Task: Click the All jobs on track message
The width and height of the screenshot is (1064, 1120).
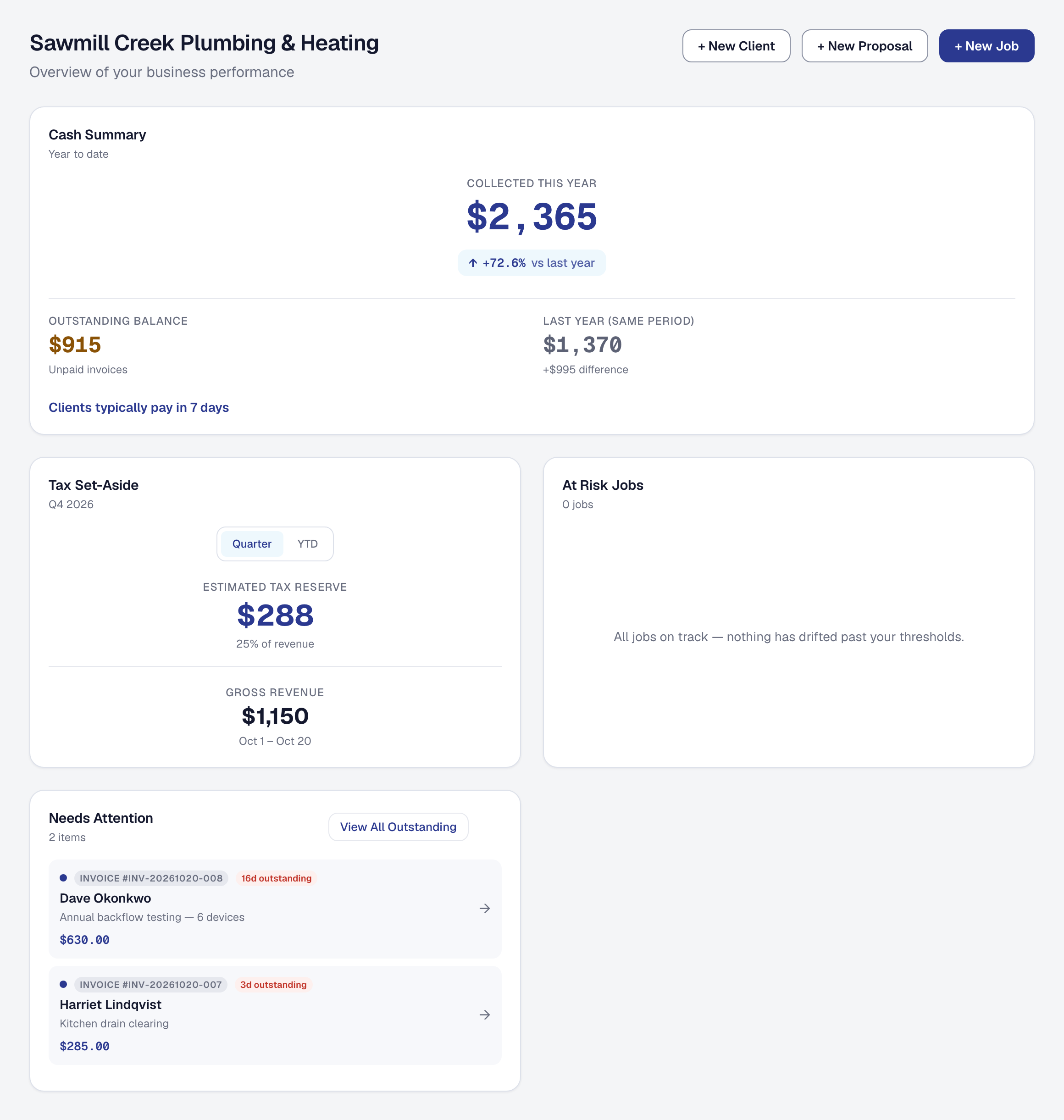Action: tap(789, 637)
